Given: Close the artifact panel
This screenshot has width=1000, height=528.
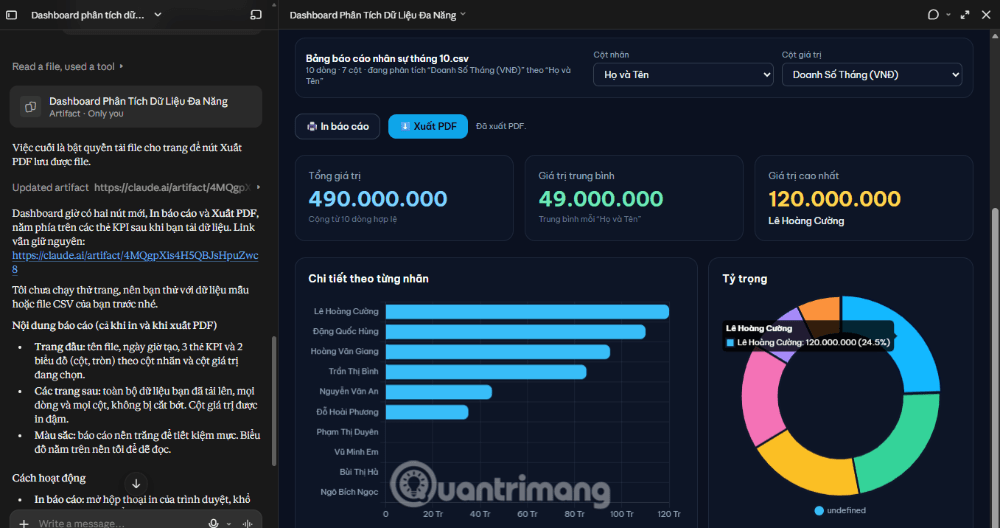Looking at the screenshot, I should (x=986, y=15).
